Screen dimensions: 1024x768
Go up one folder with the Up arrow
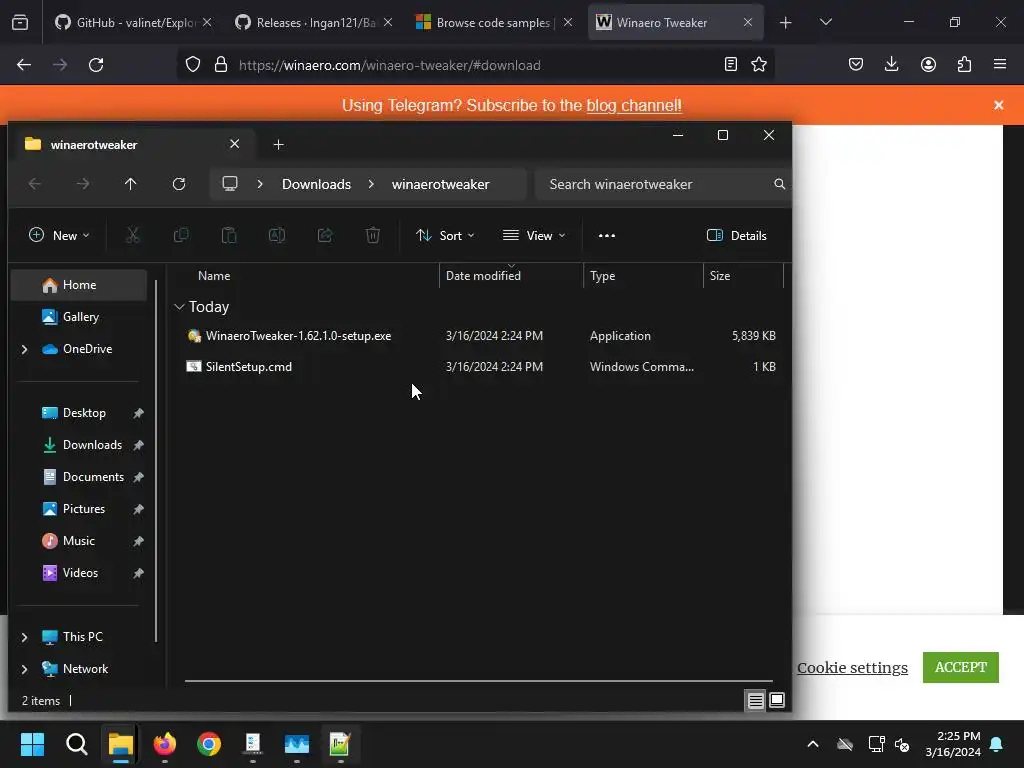(x=131, y=184)
